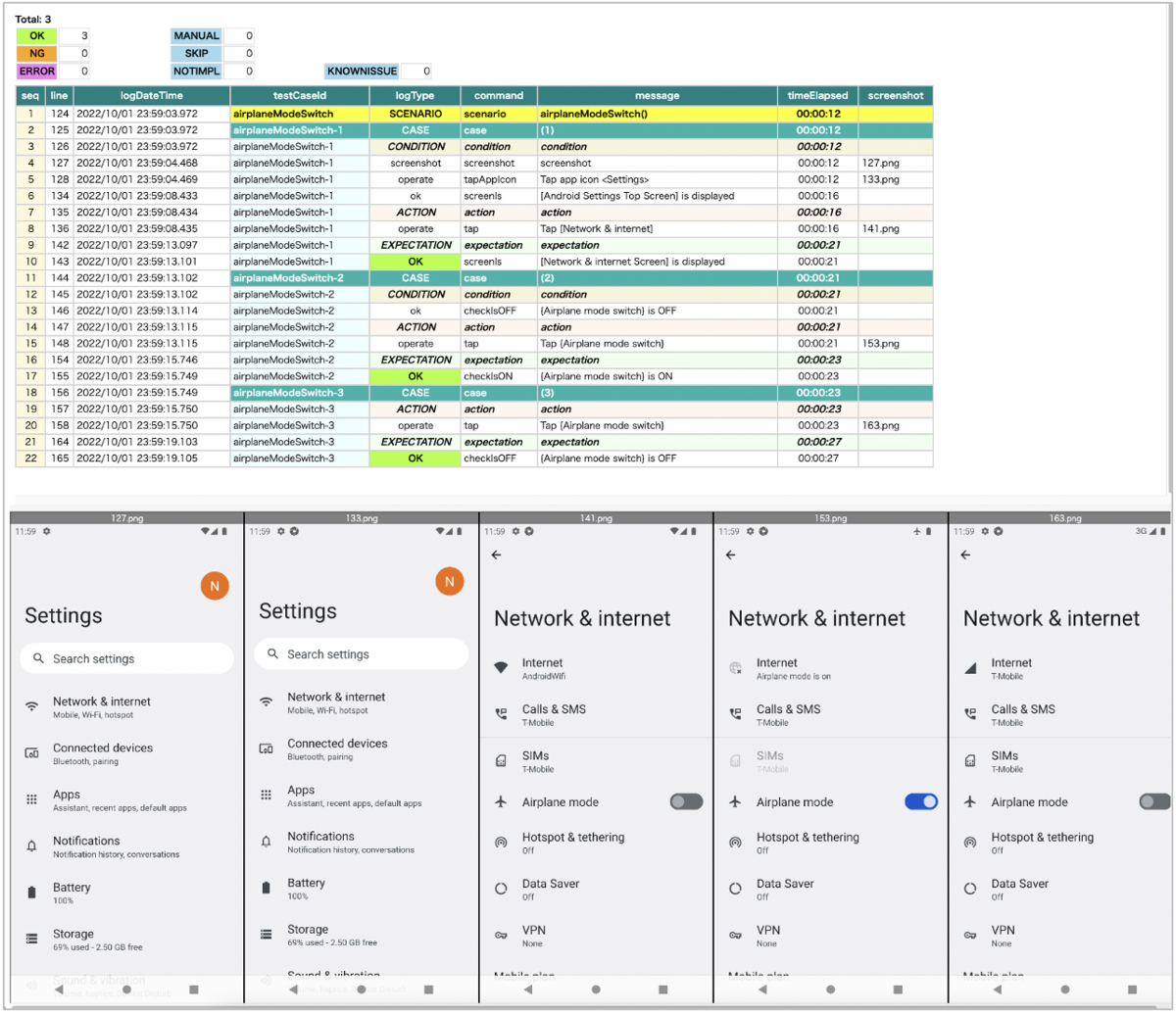
Task: Tap the Hotspot & tethering icon in 141.png
Action: (x=501, y=843)
